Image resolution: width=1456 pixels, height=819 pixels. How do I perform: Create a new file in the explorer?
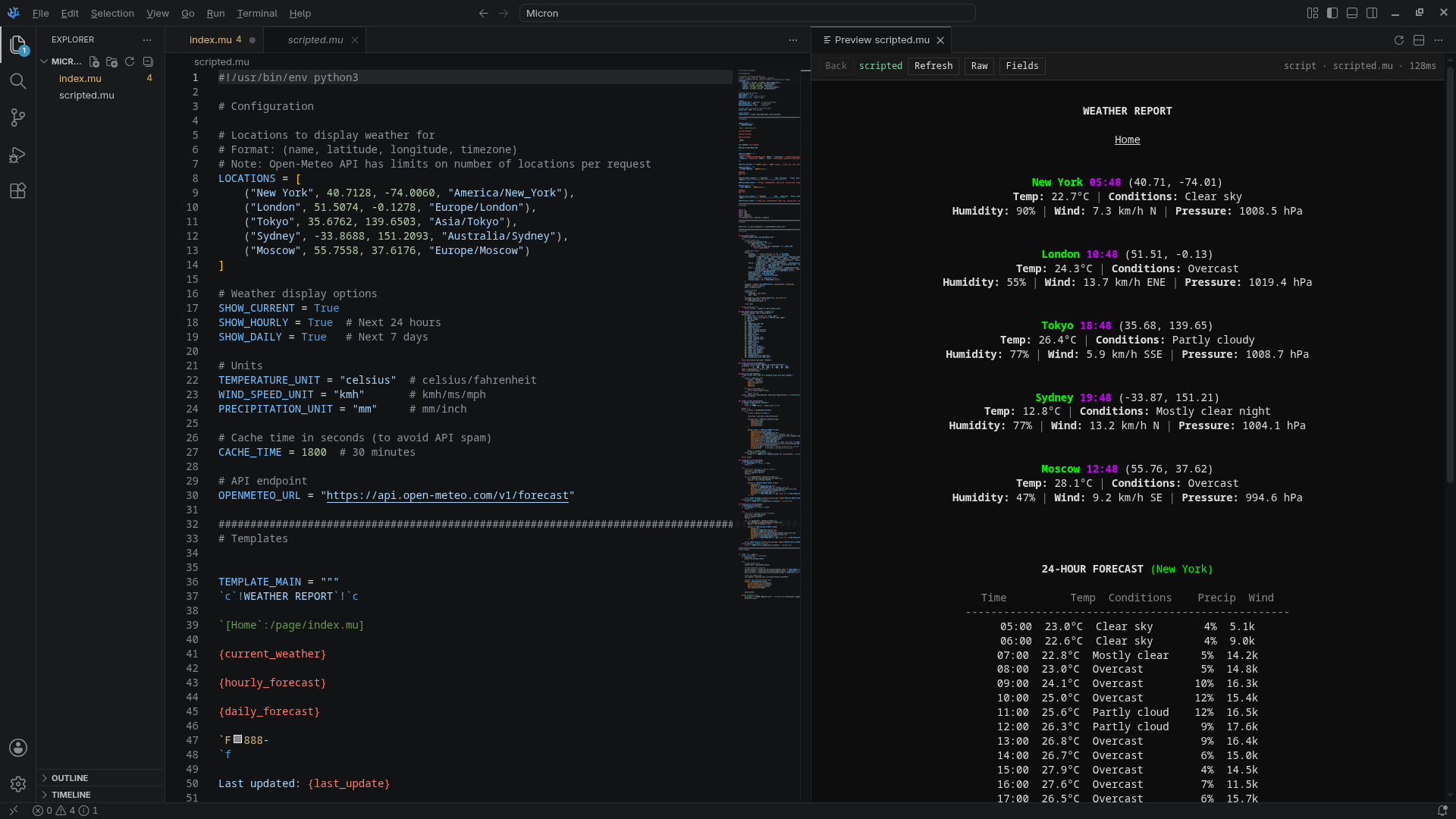point(94,61)
